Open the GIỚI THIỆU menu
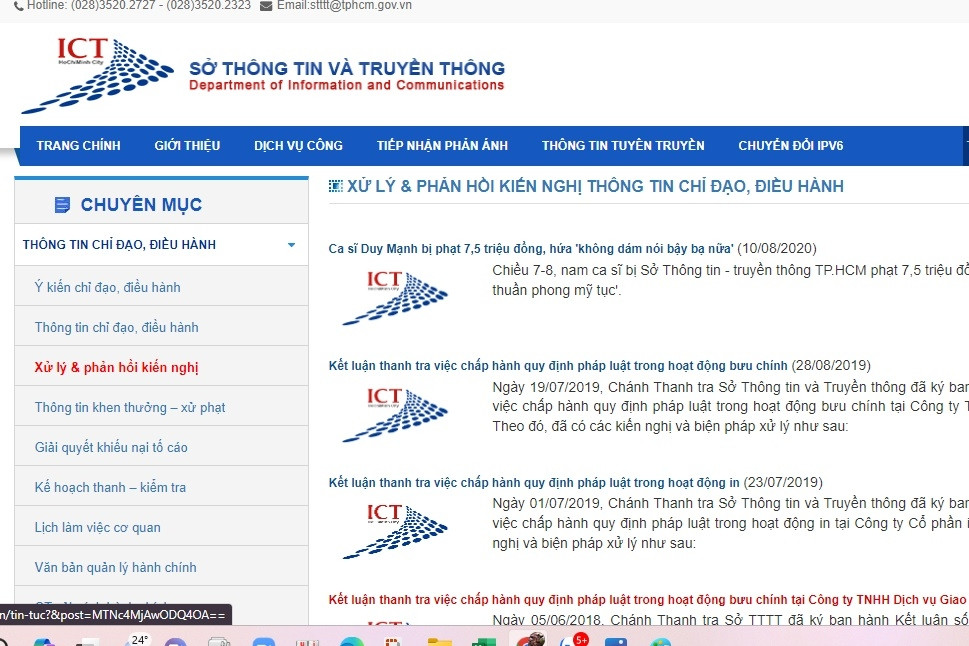This screenshot has height=646, width=969. click(x=187, y=146)
